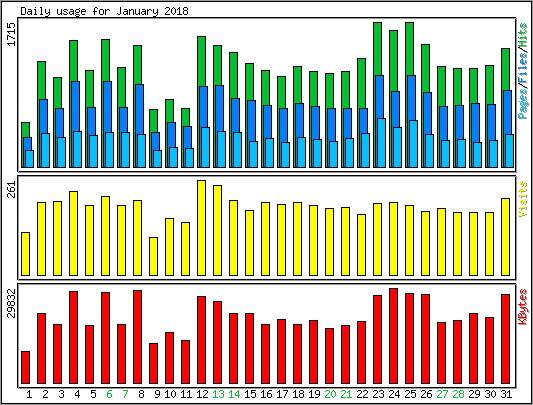Click day 1 label on the x-axis
The width and height of the screenshot is (533, 405).
(x=29, y=394)
